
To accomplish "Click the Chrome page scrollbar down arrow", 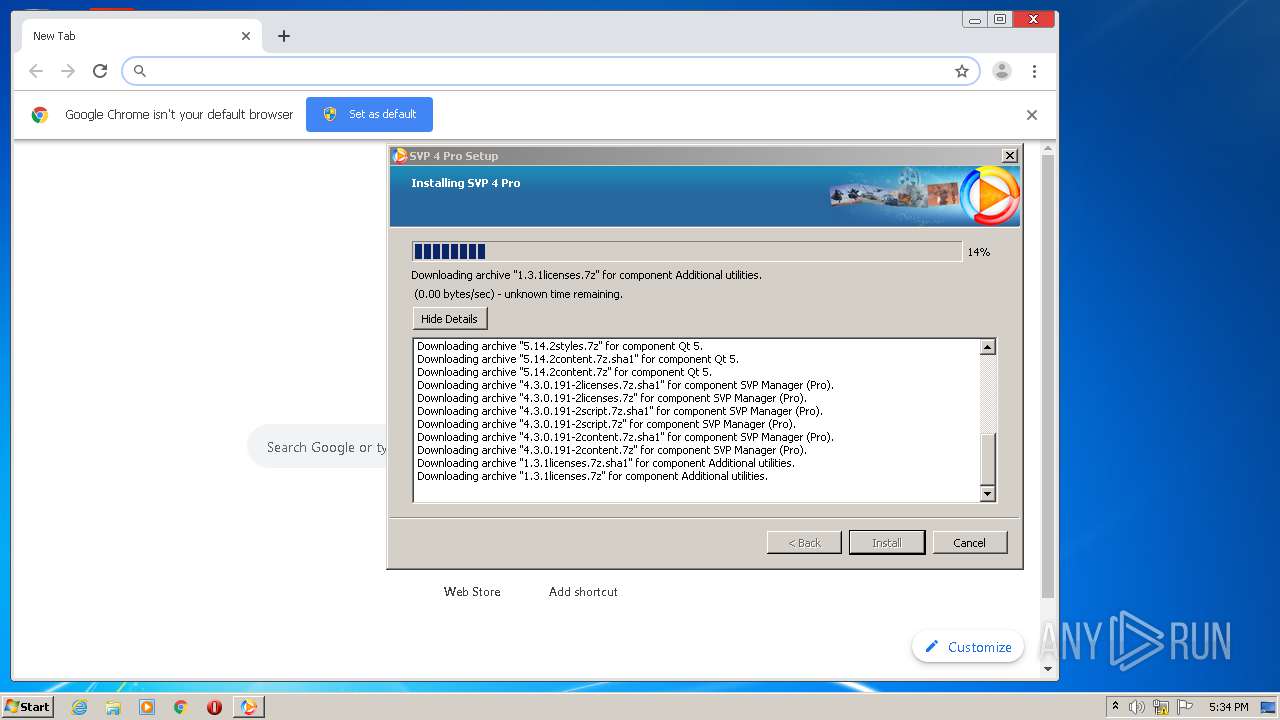I will 1048,669.
